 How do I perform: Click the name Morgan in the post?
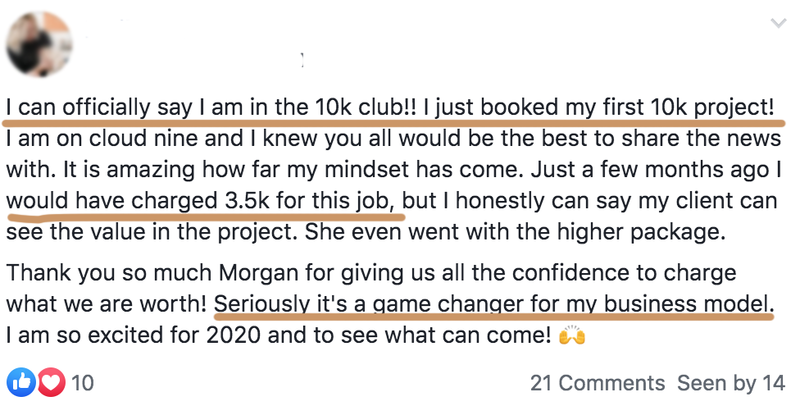[258, 273]
